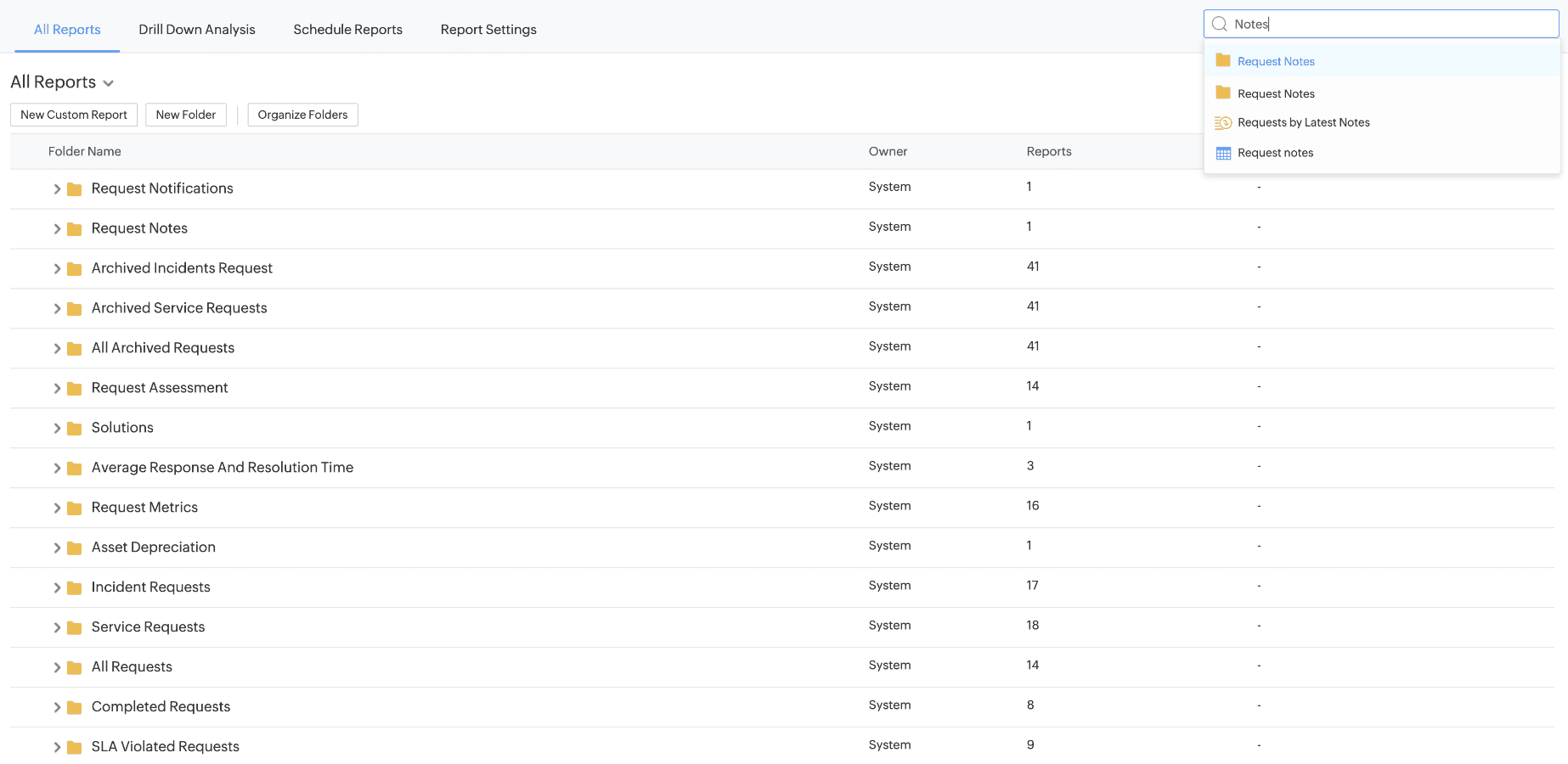Click the Asset Depreciation folder icon

[x=75, y=548]
